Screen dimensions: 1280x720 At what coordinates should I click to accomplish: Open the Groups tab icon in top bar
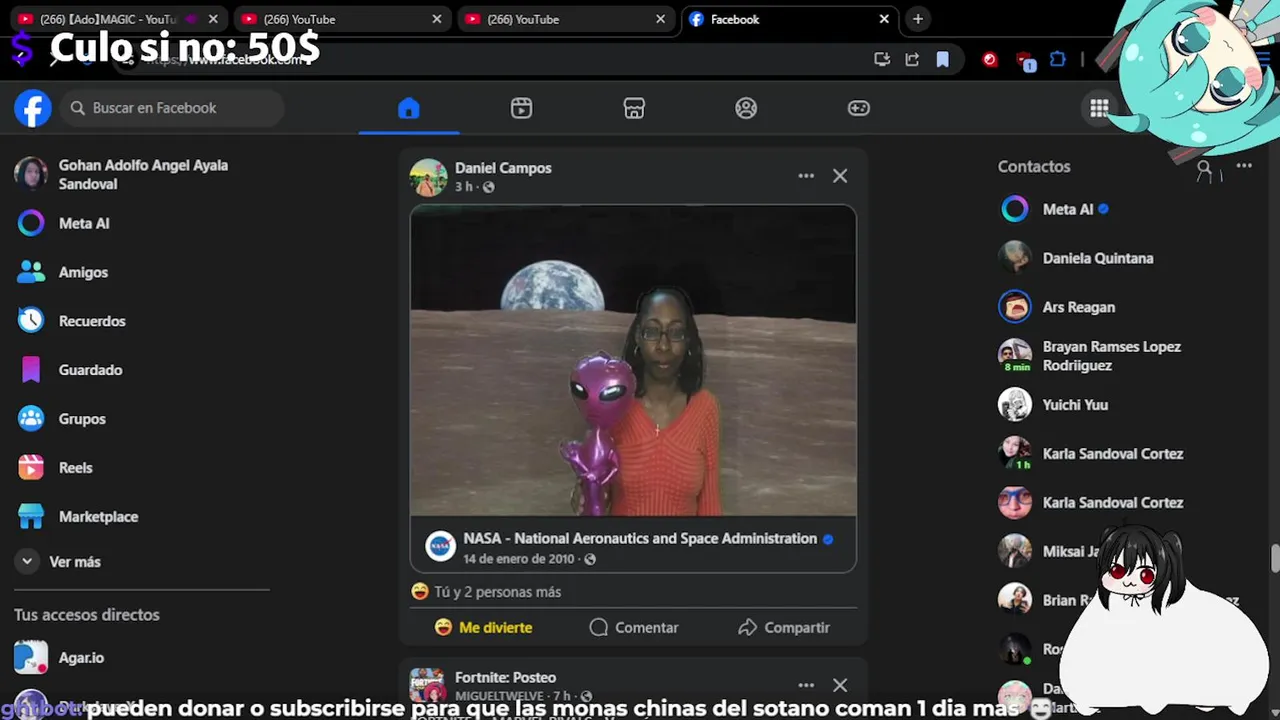coord(746,108)
